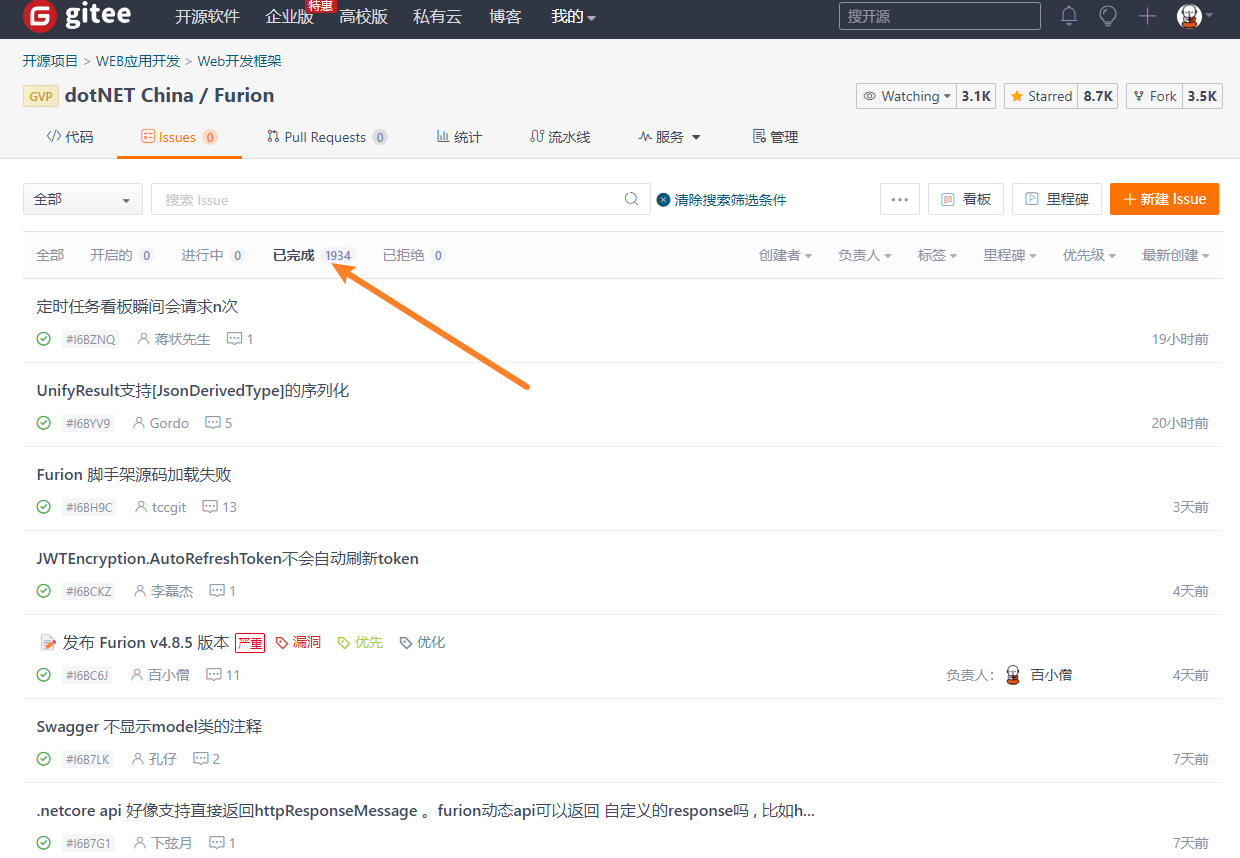Open the user avatar menu
The width and height of the screenshot is (1240, 858).
pyautogui.click(x=1194, y=16)
